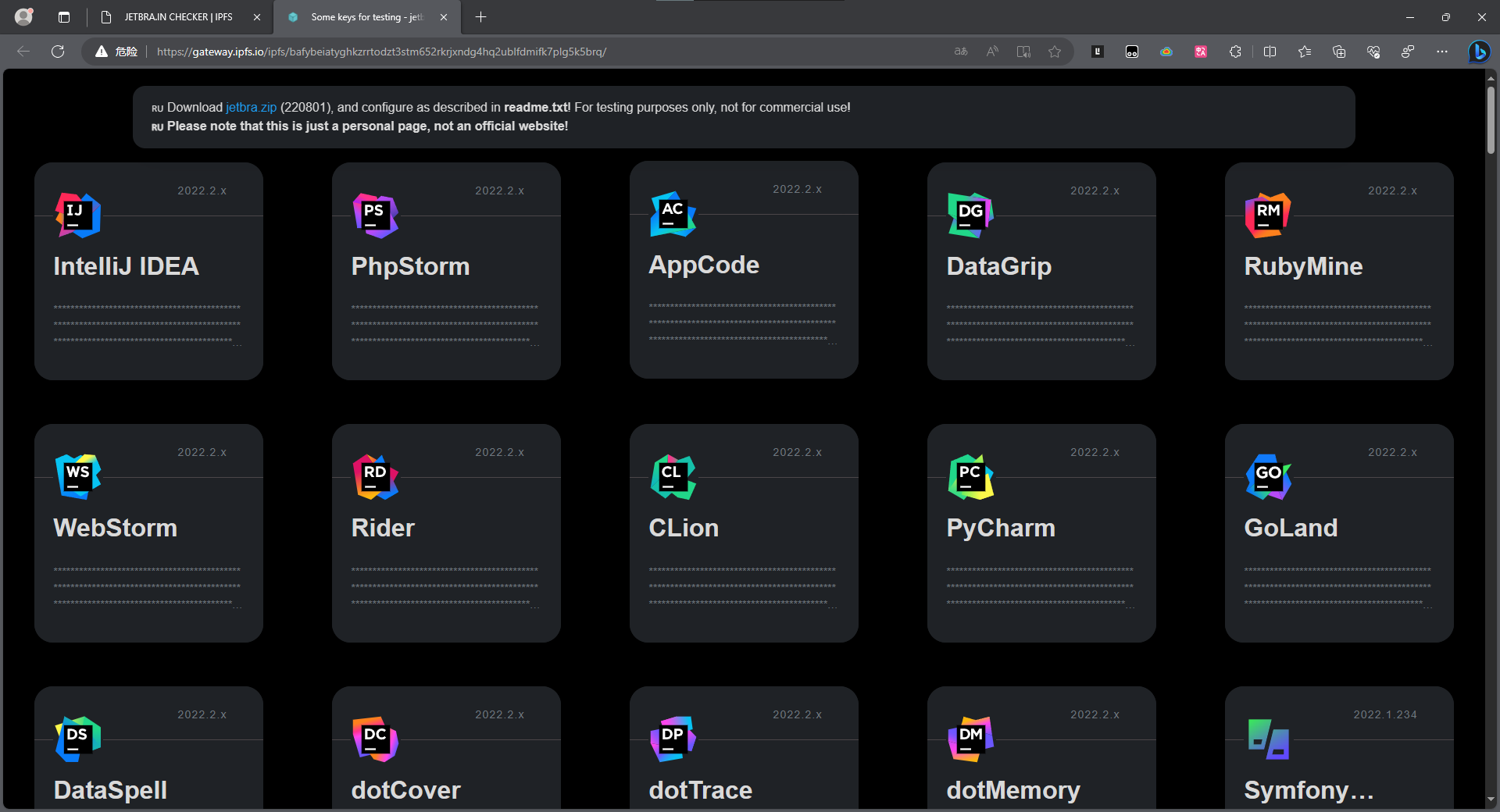The width and height of the screenshot is (1500, 812).
Task: Click the GoLand GO logo icon
Action: point(1268,477)
